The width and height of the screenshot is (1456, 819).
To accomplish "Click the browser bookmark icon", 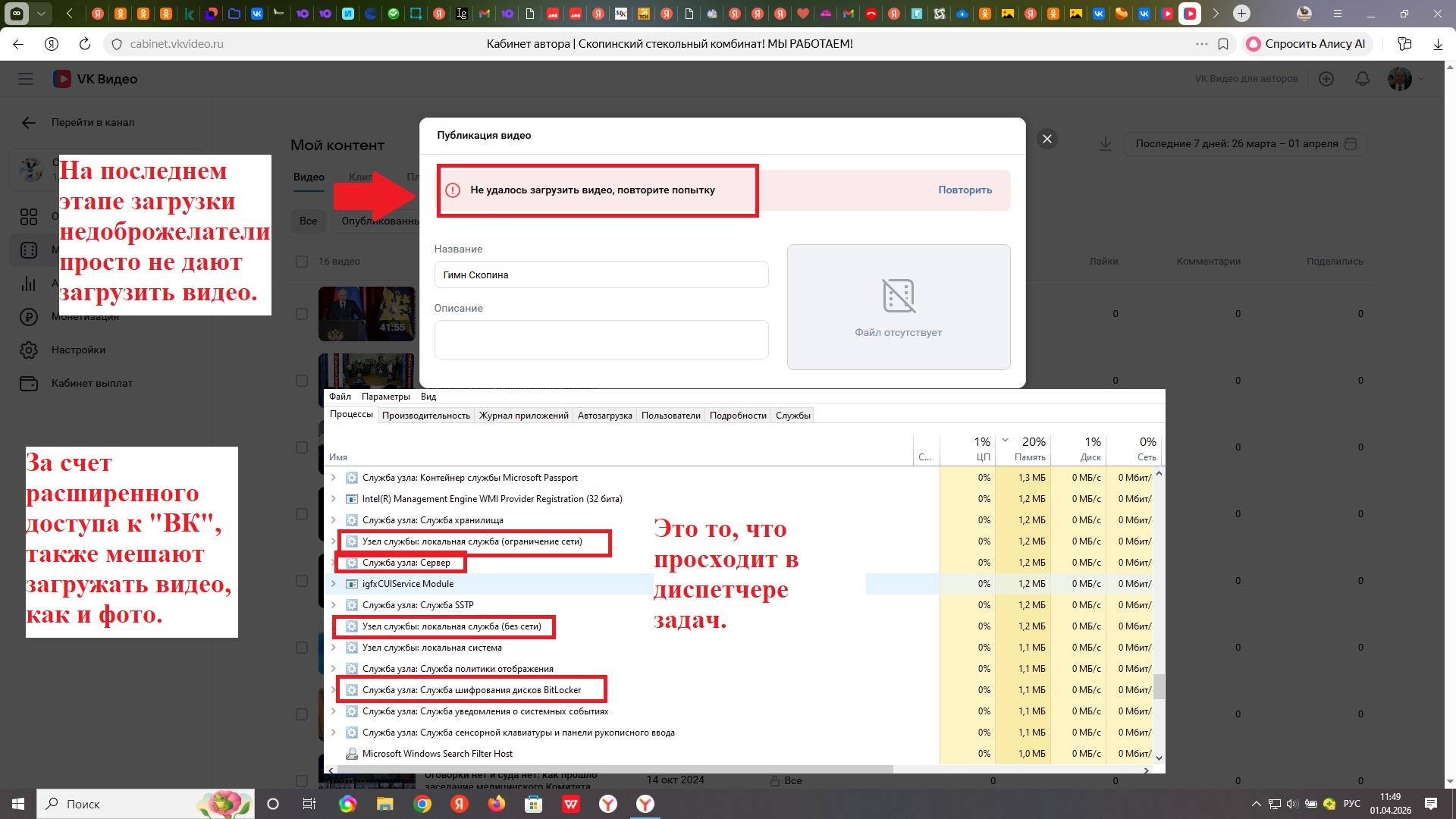I will [x=1222, y=44].
